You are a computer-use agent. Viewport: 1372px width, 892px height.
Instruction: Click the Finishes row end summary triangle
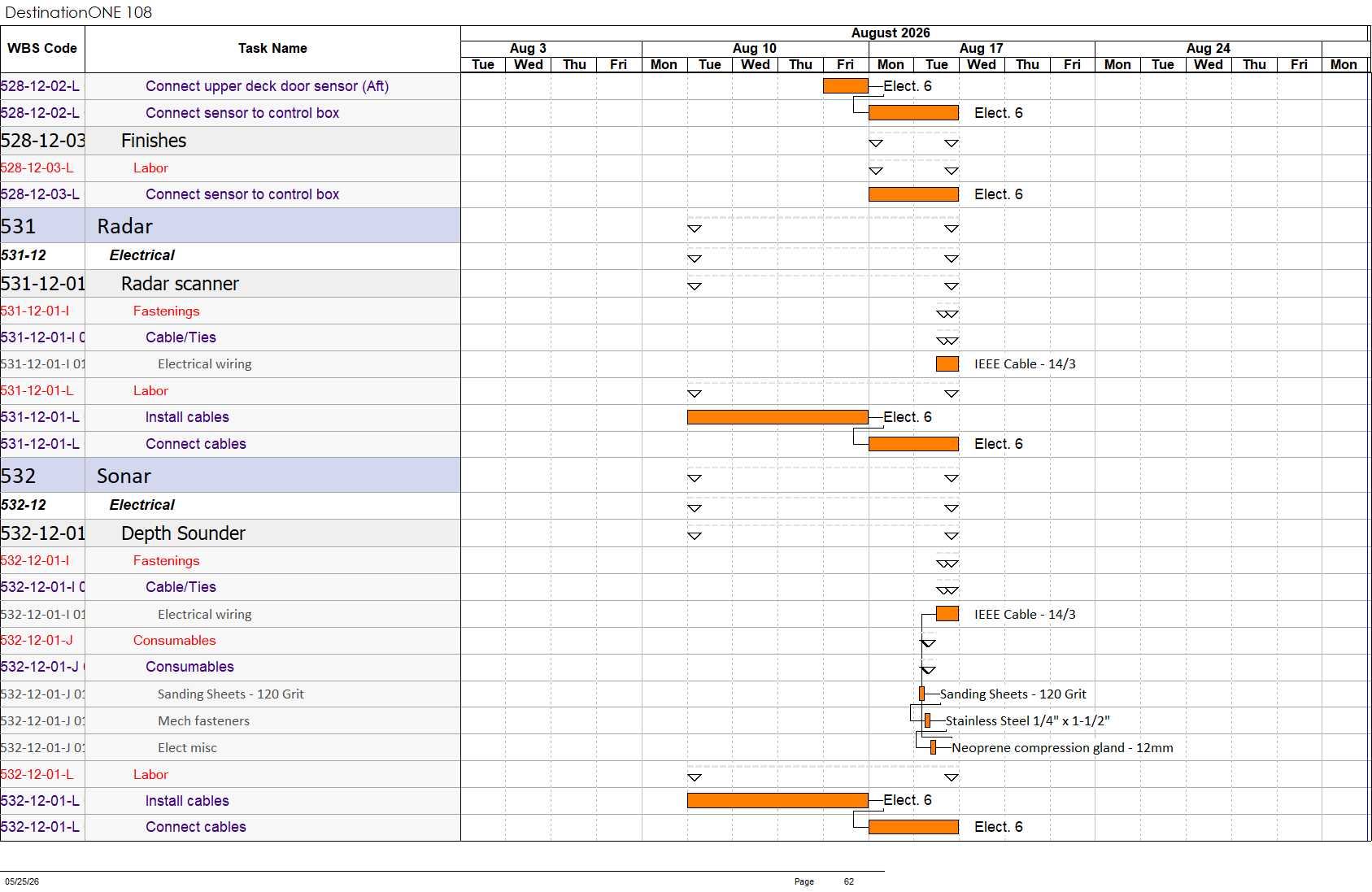(x=952, y=143)
